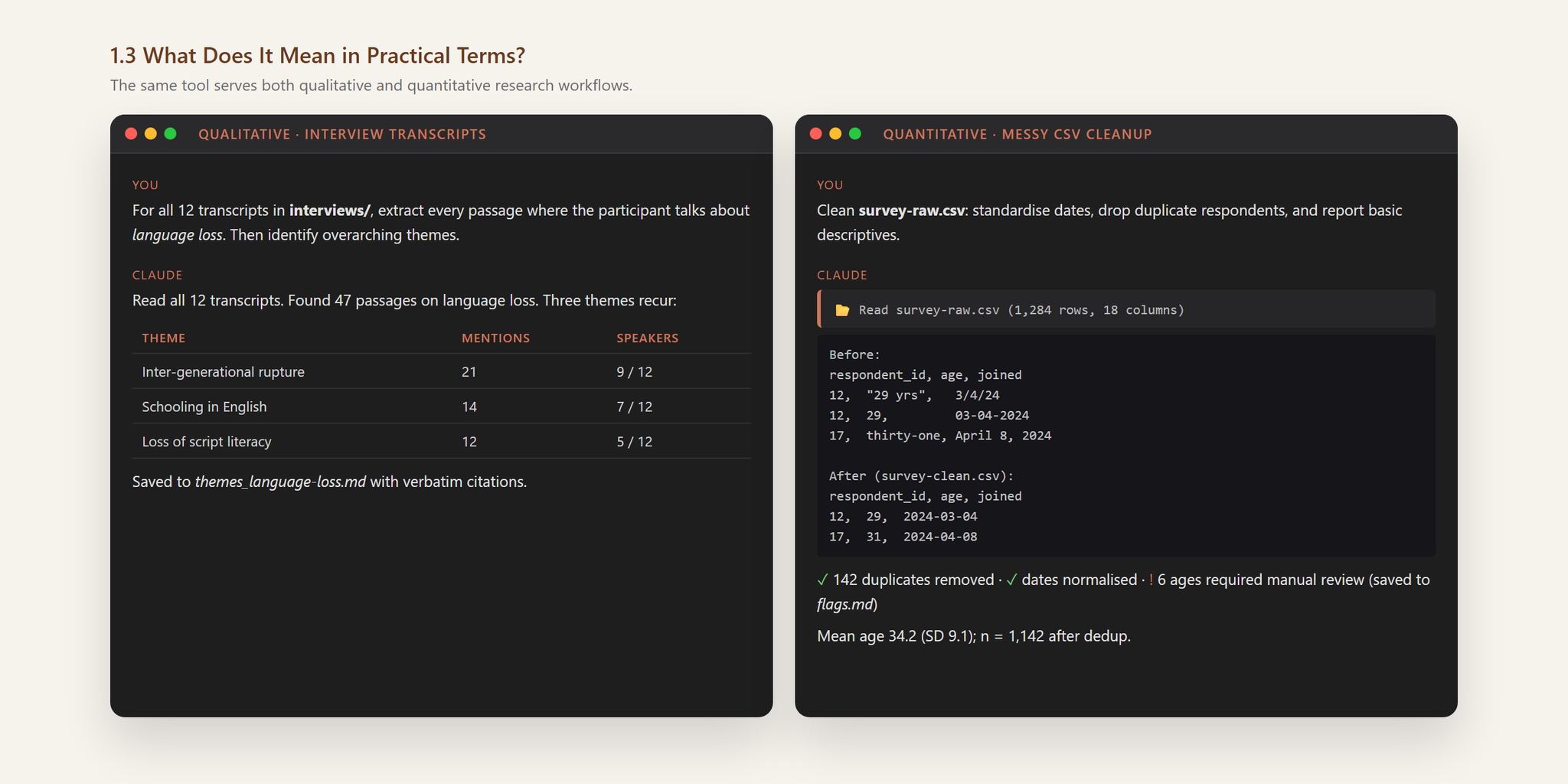Select the Loss of script literacy row
The image size is (1568, 784).
tap(441, 441)
